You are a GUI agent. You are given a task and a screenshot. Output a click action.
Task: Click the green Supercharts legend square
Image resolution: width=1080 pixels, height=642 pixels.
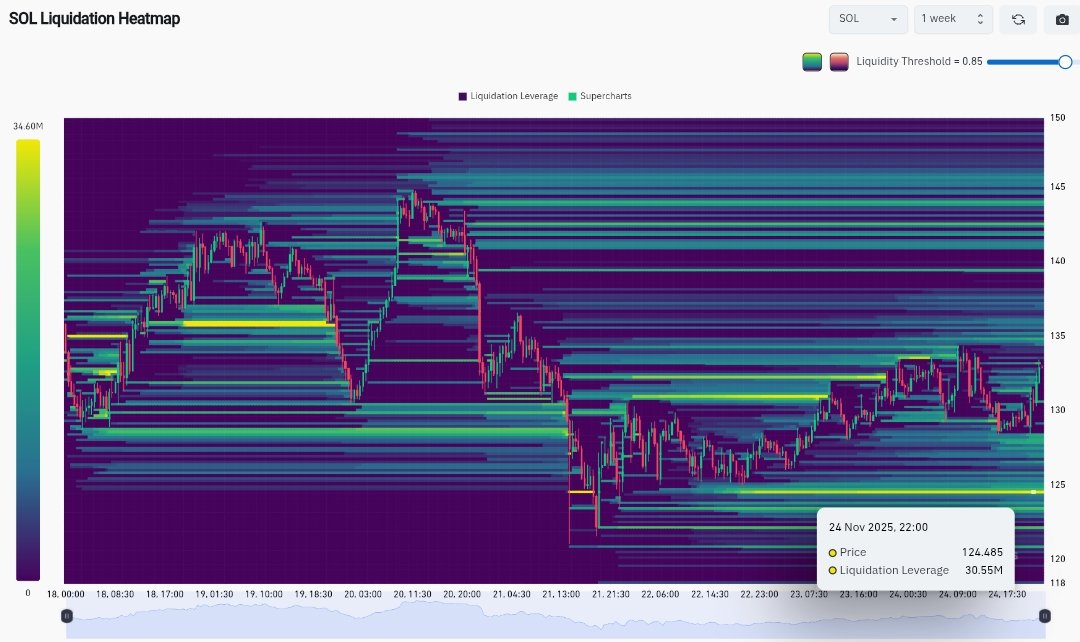572,96
